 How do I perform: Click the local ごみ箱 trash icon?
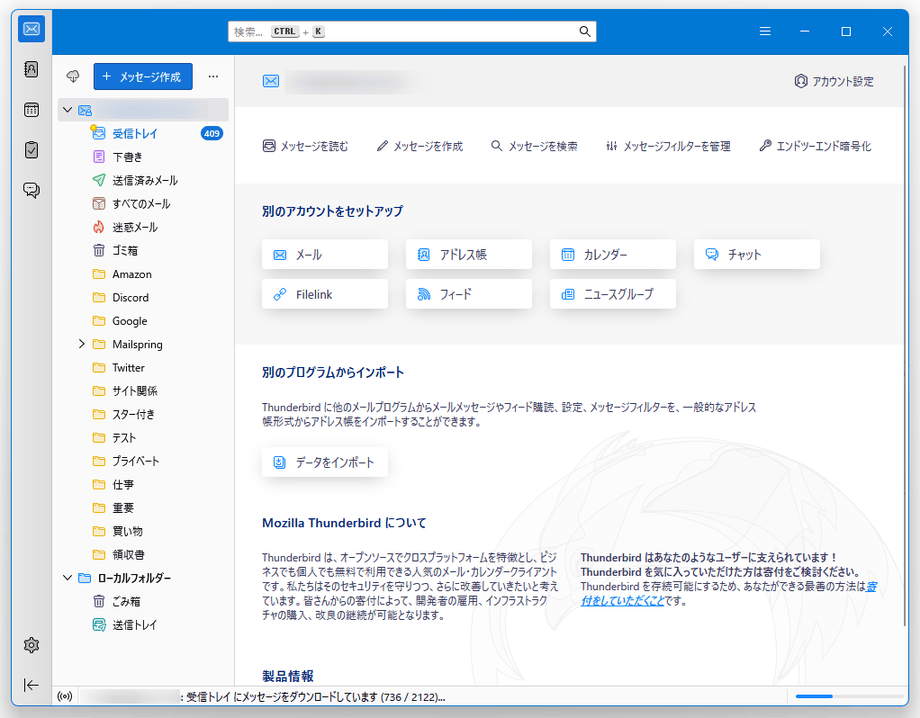[x=99, y=601]
